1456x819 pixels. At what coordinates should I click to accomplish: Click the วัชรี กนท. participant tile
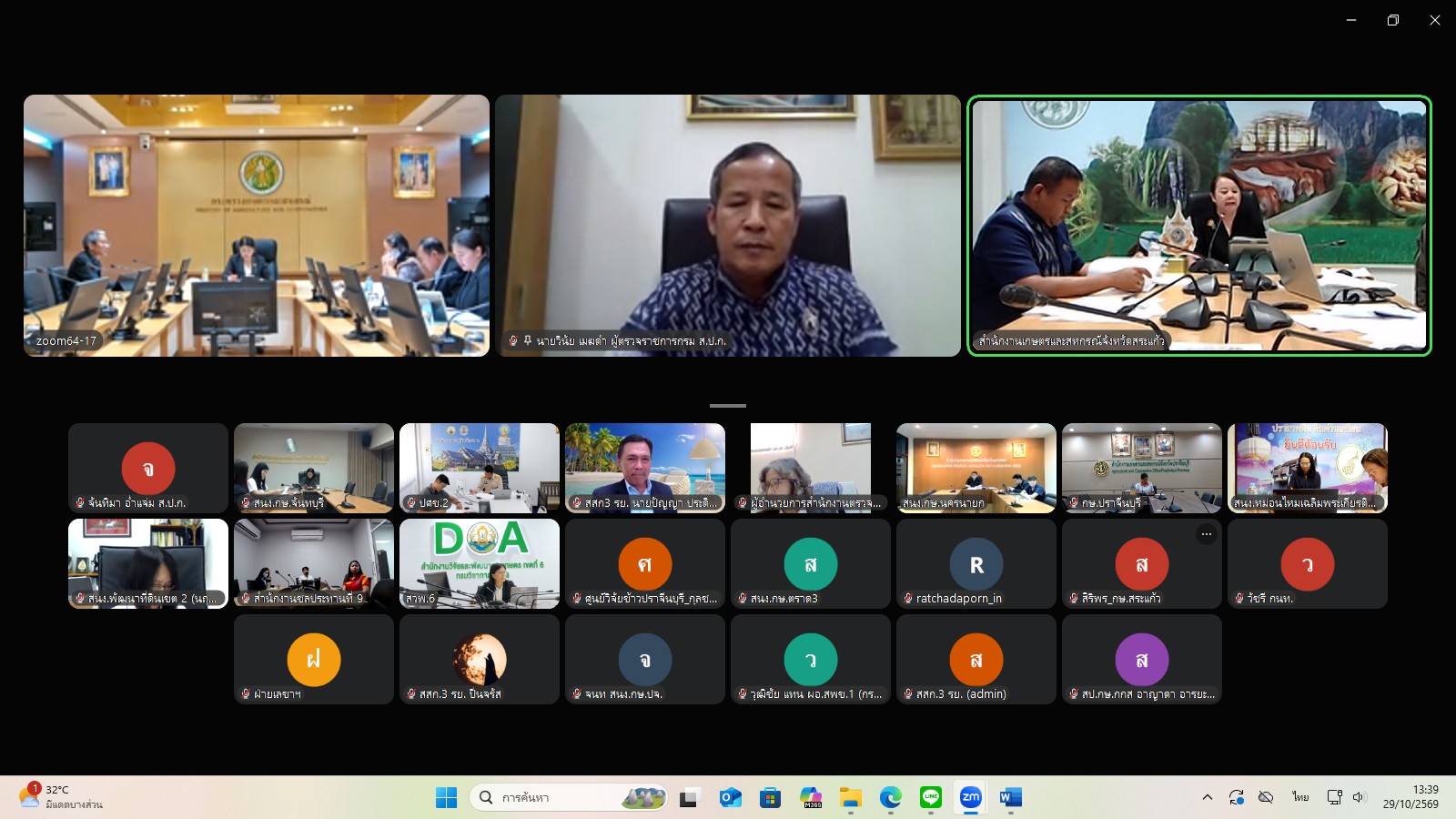(x=1308, y=563)
